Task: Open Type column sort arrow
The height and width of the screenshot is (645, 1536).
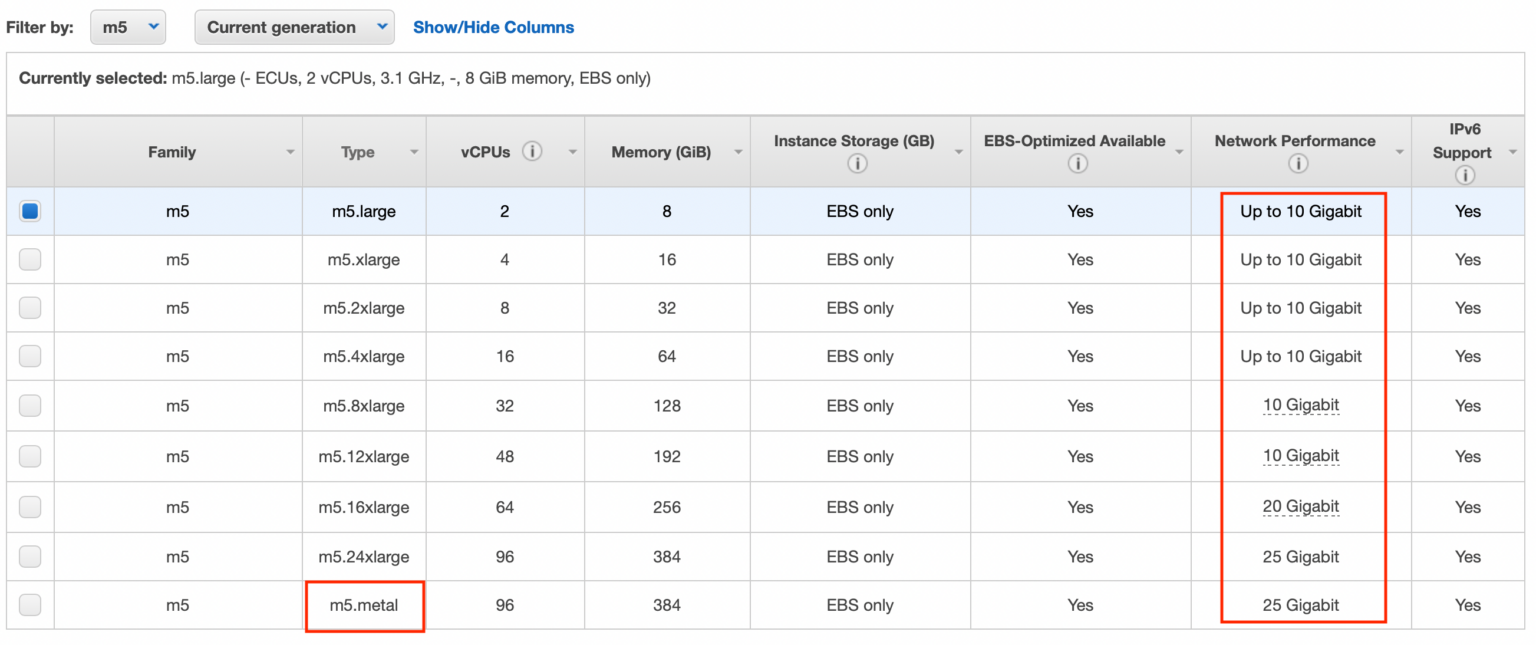Action: click(414, 153)
